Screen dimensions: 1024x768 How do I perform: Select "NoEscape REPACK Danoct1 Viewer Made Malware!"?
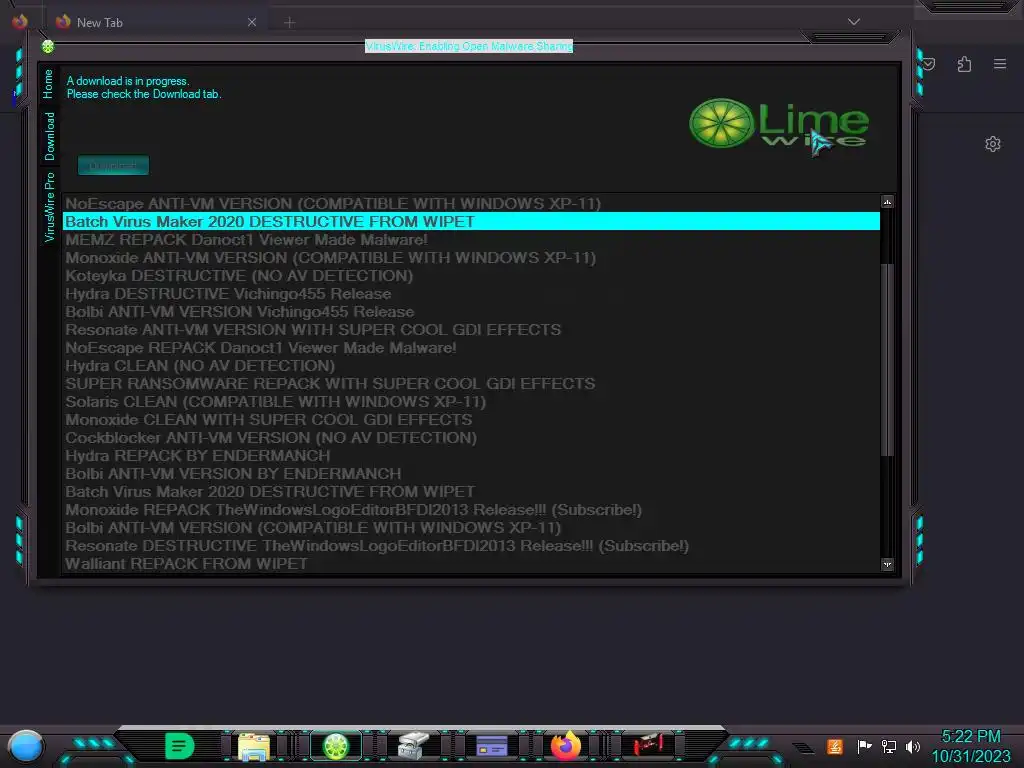[x=472, y=347]
